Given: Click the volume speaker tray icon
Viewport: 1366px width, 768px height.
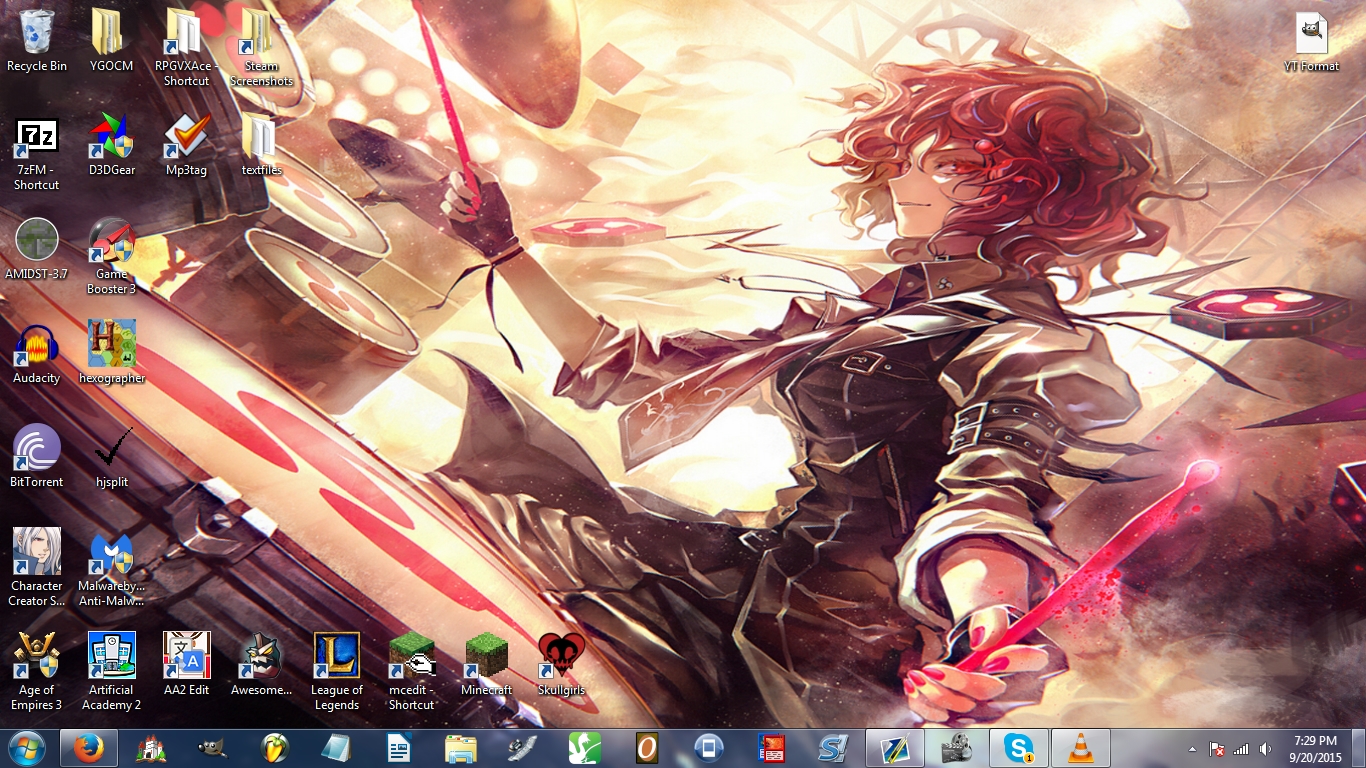Looking at the screenshot, I should [1265, 749].
